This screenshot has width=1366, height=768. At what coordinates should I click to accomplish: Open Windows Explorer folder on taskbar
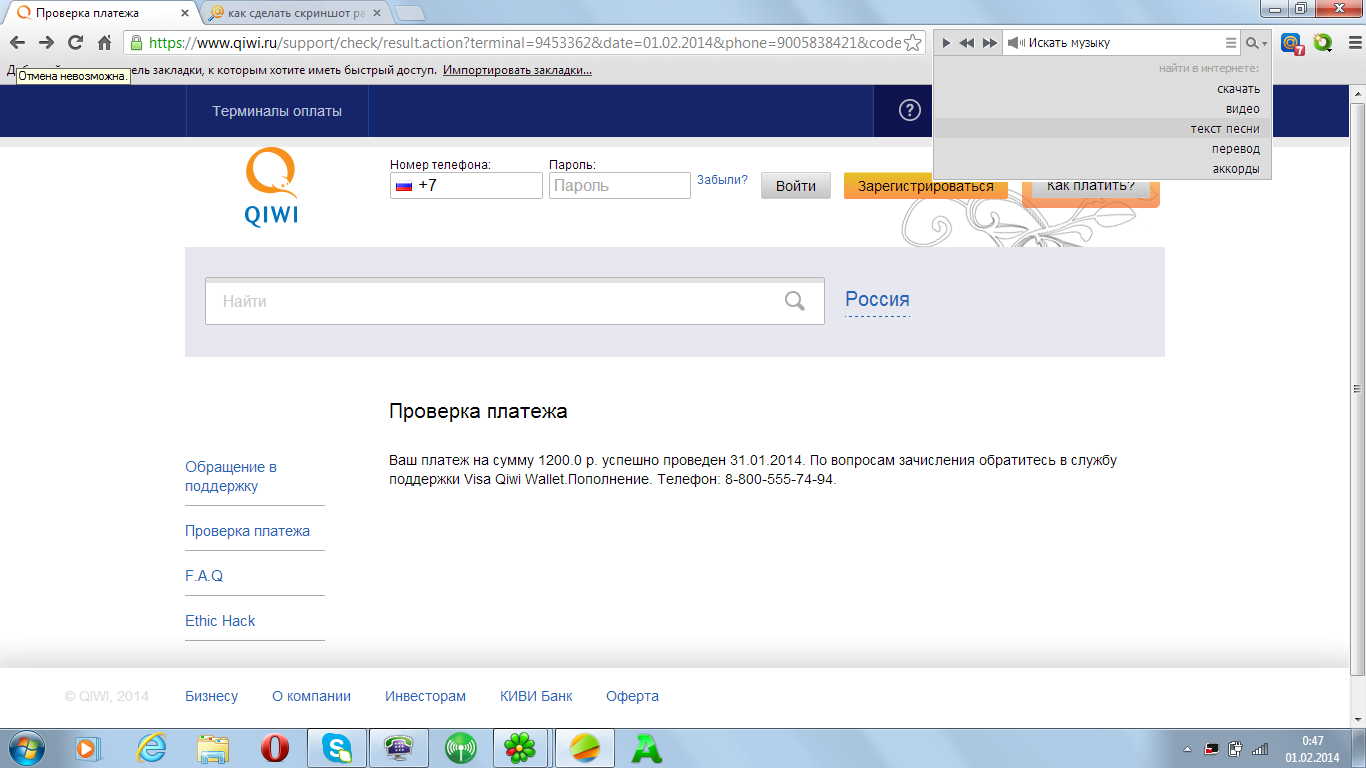click(213, 747)
